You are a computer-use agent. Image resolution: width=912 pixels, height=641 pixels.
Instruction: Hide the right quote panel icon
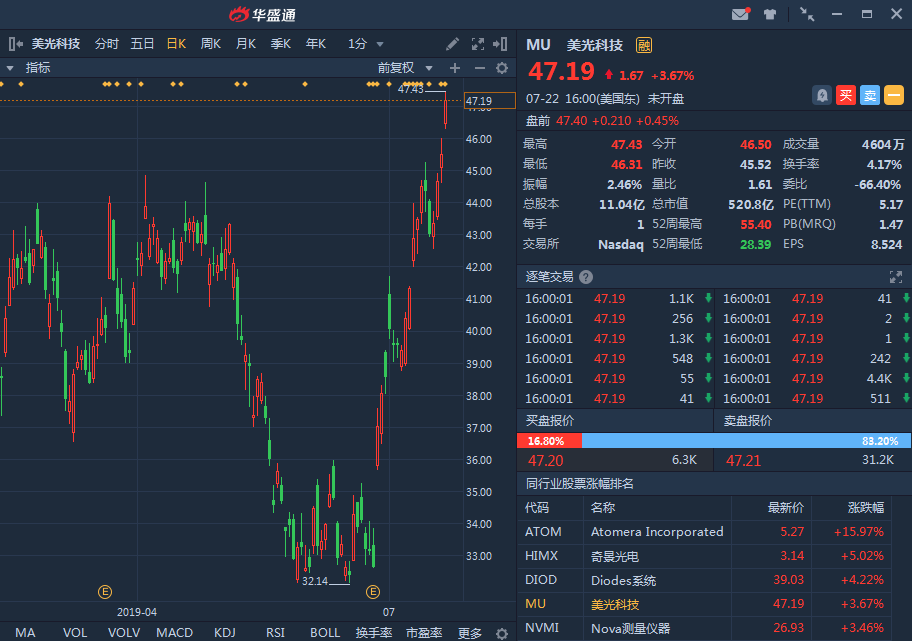click(500, 44)
